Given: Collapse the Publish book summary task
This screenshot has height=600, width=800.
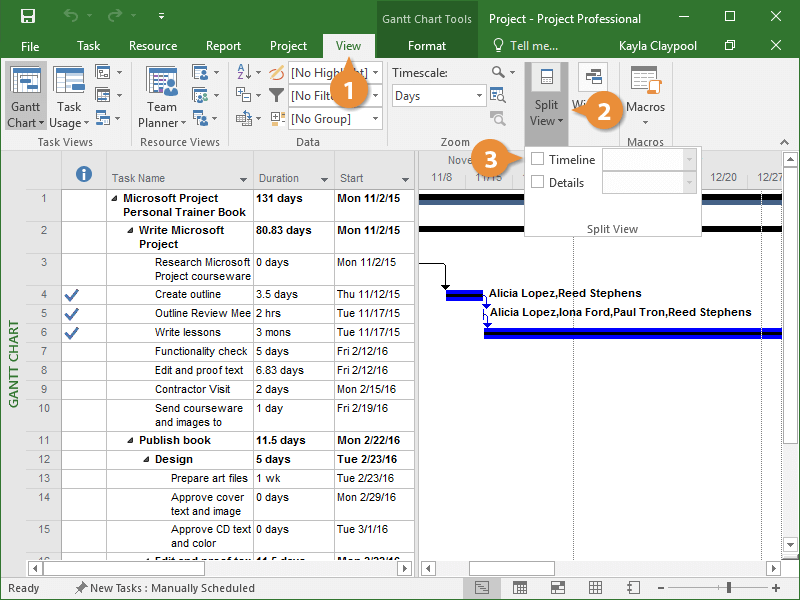Looking at the screenshot, I should coord(130,440).
